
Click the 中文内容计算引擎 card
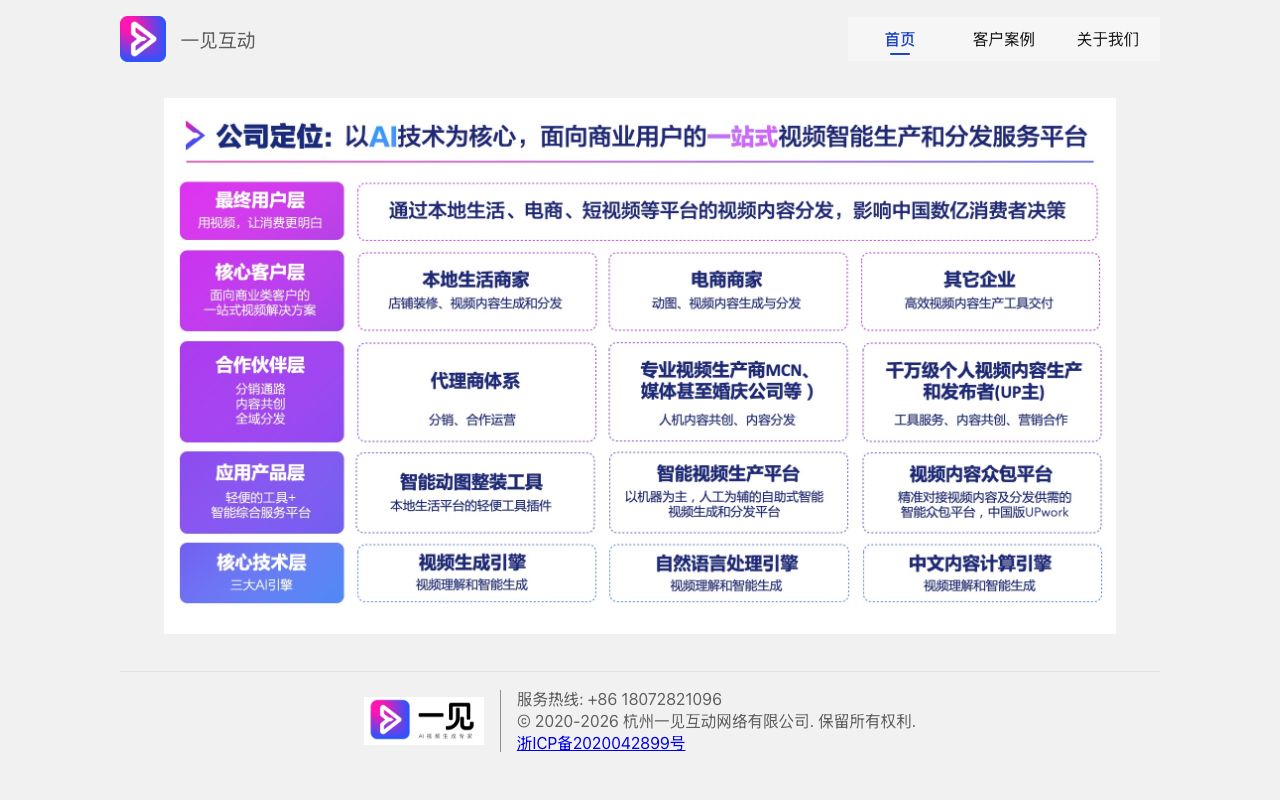(982, 572)
